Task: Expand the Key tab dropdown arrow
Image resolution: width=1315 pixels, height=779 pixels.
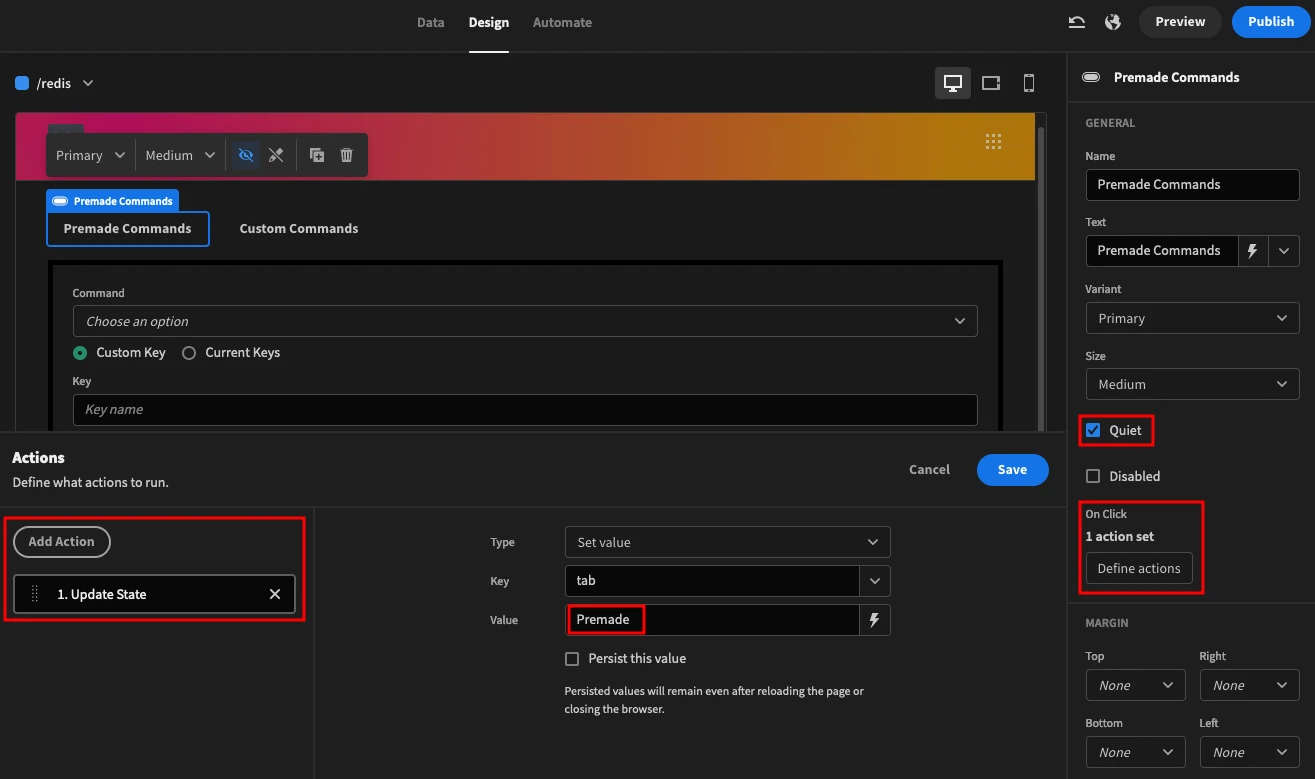Action: click(875, 581)
